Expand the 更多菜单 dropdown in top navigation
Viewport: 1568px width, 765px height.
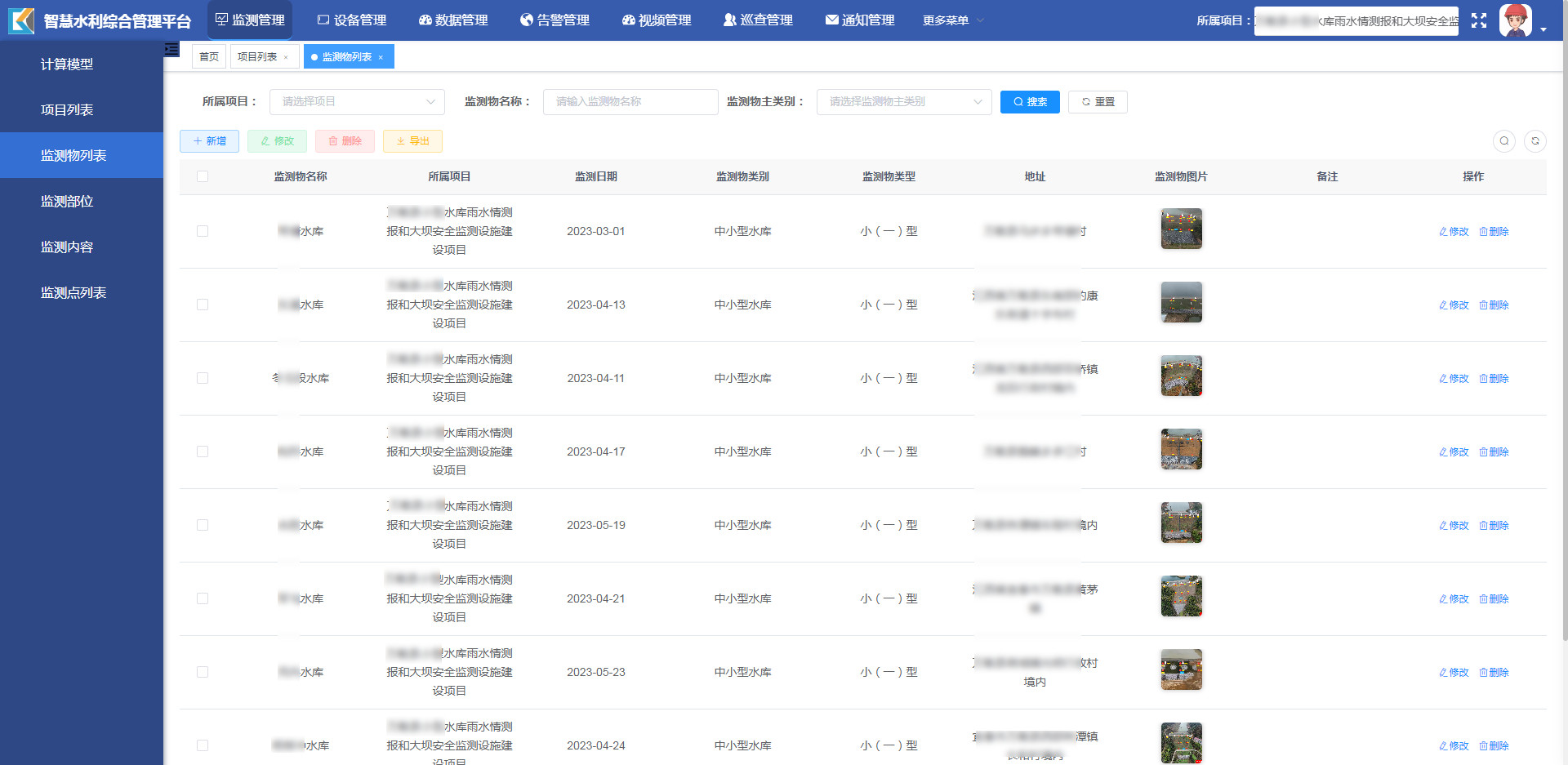click(952, 20)
